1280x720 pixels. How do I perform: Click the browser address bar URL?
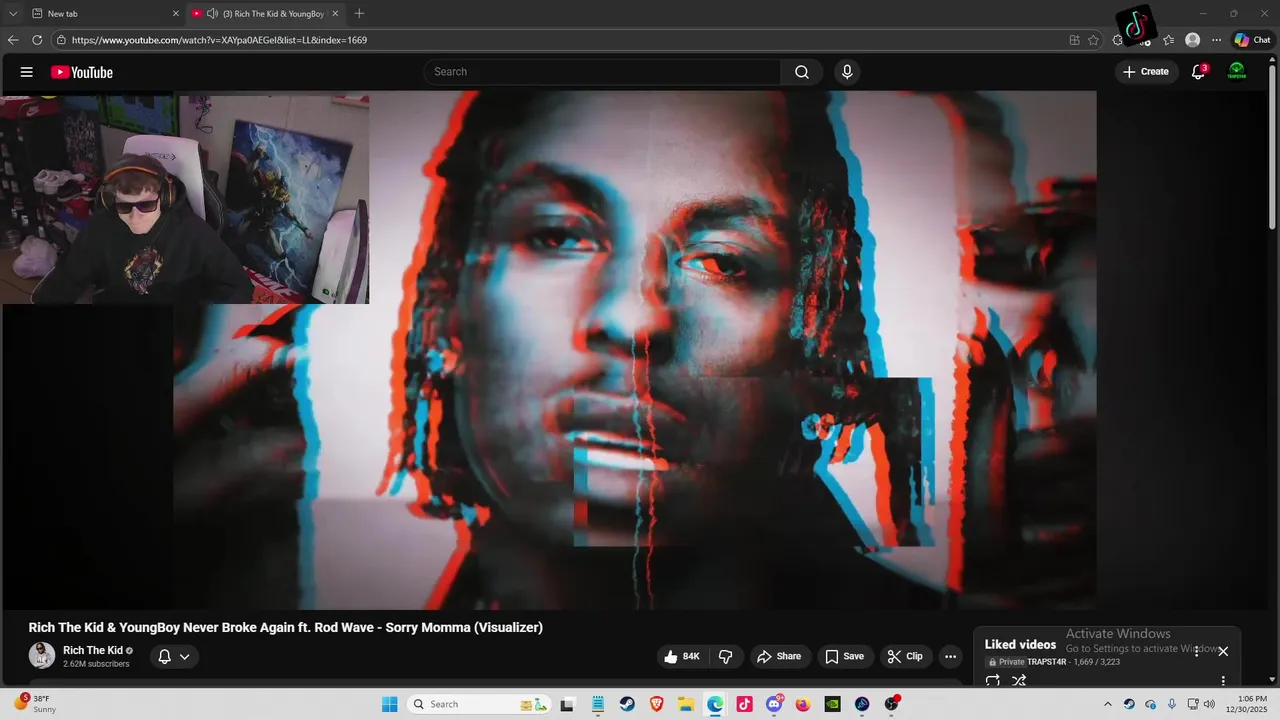coord(219,40)
